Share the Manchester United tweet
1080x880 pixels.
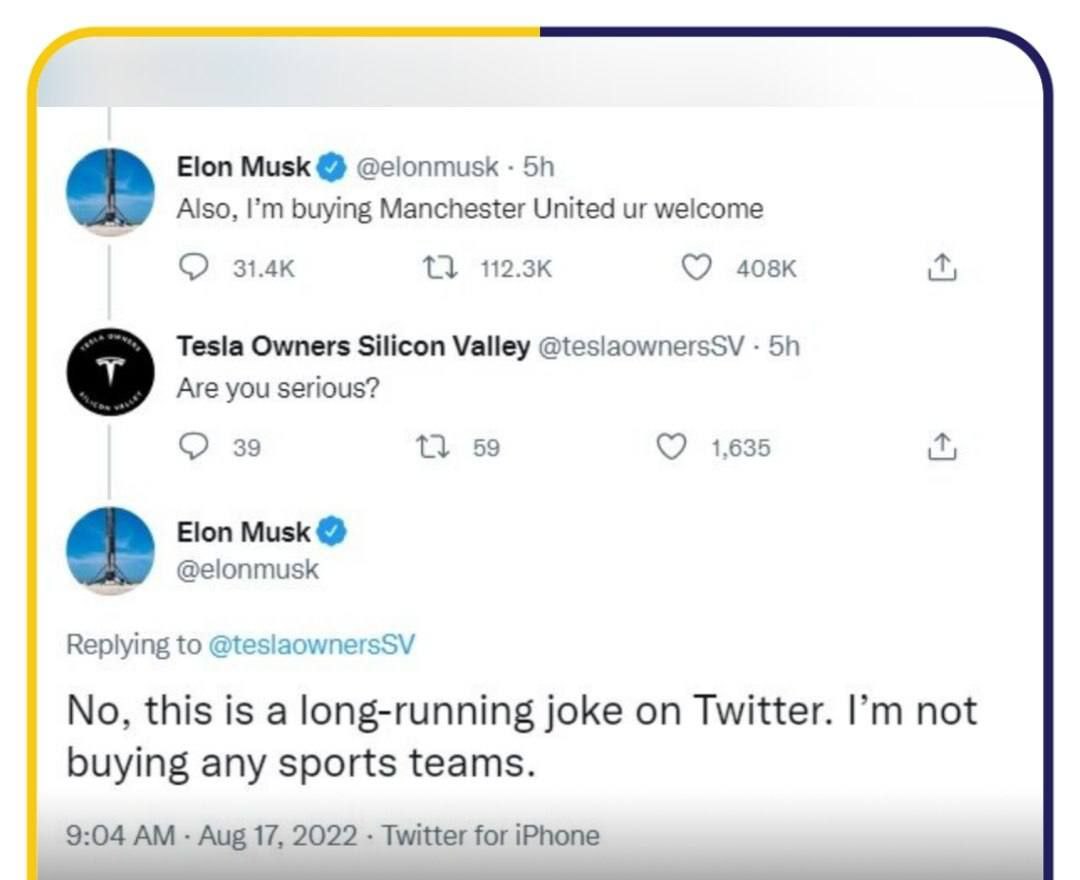[x=942, y=269]
